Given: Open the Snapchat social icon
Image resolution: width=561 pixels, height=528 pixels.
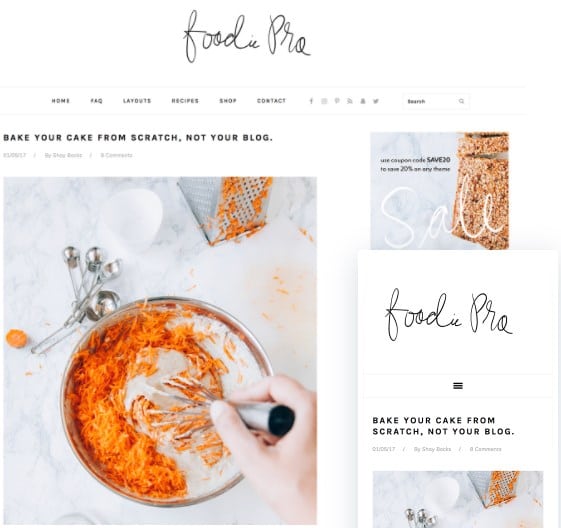Looking at the screenshot, I should [362, 101].
